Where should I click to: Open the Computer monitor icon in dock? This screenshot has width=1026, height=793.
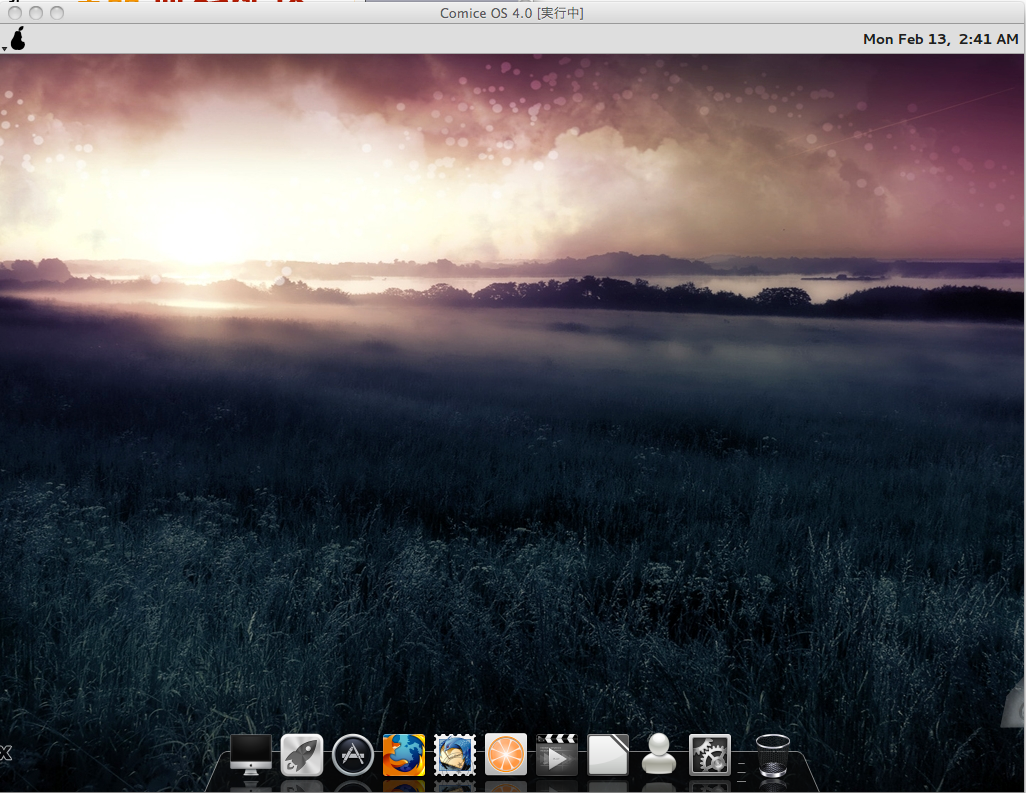pyautogui.click(x=250, y=754)
